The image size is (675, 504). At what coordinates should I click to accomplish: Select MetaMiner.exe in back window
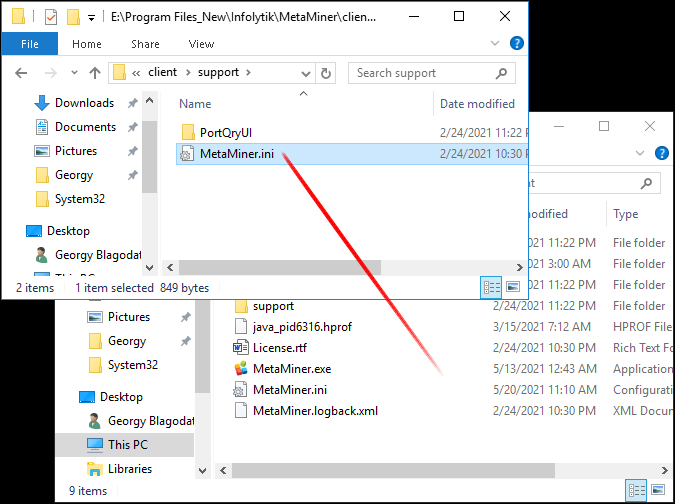(282, 369)
